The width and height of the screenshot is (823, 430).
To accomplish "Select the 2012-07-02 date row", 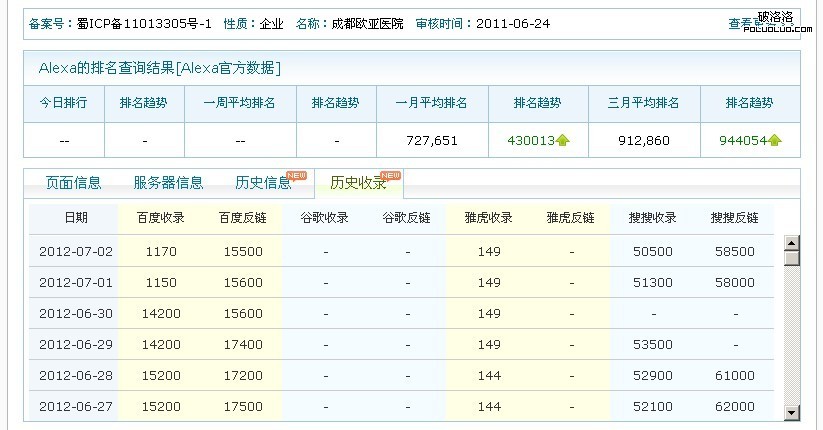I will point(75,252).
